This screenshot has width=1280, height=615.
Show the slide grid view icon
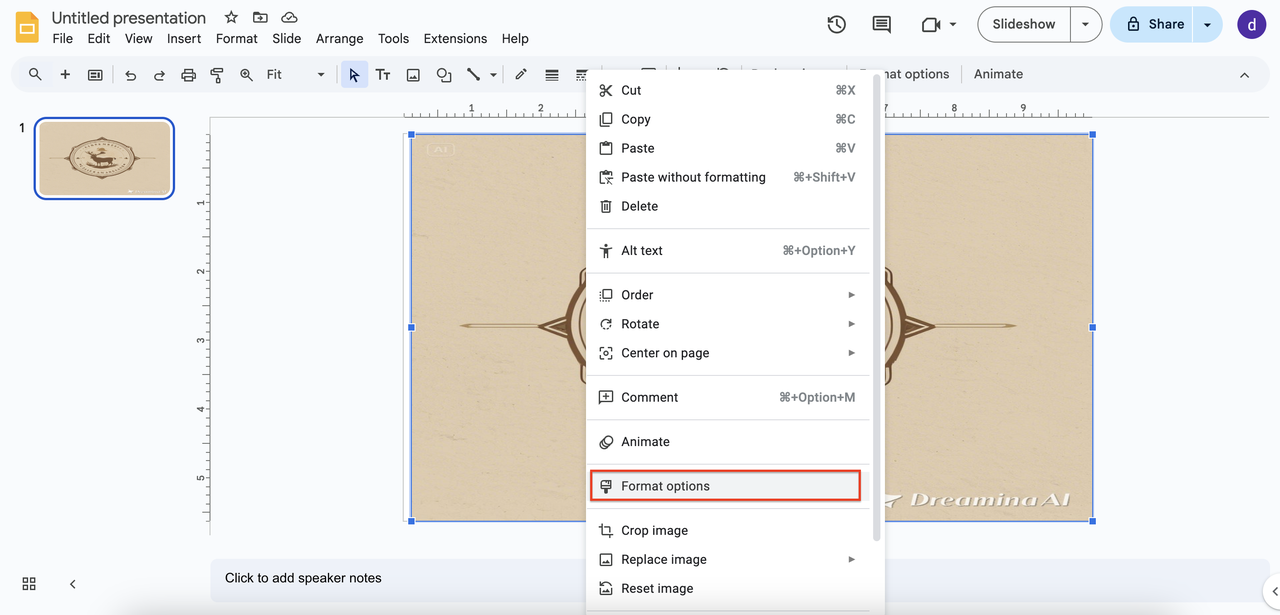29,584
